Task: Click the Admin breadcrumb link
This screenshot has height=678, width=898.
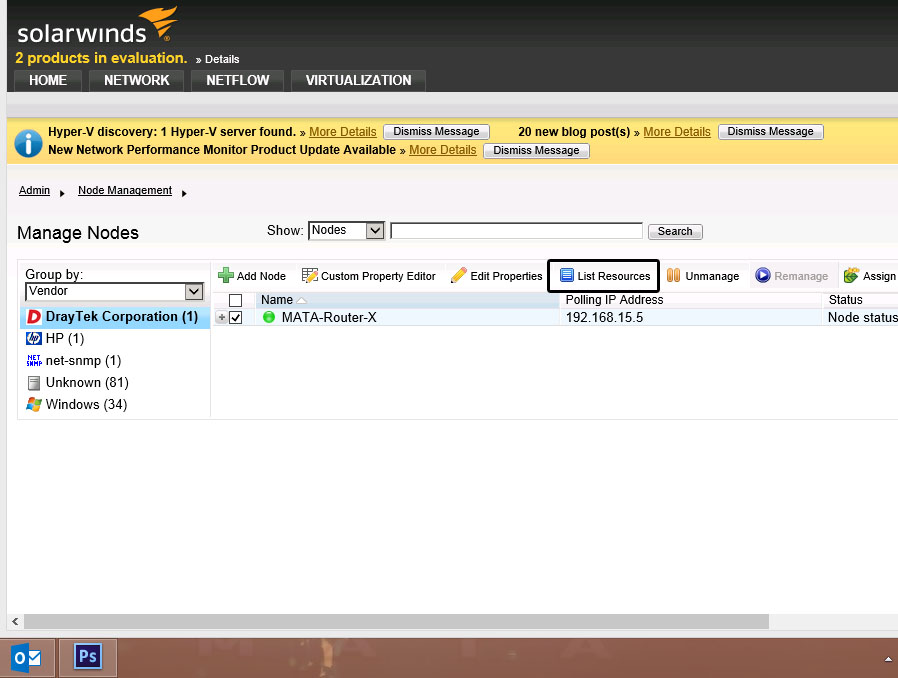Action: click(x=34, y=190)
